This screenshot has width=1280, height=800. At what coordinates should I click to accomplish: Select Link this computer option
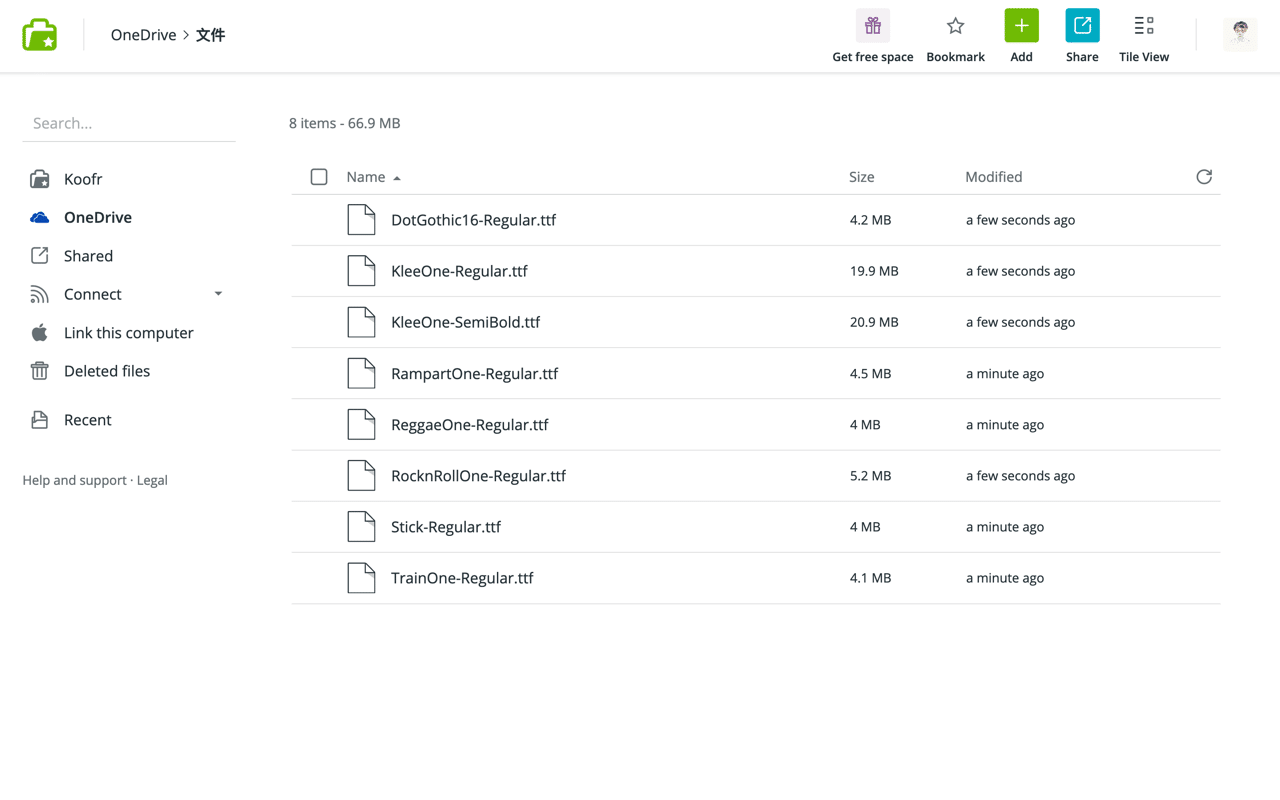coord(128,333)
